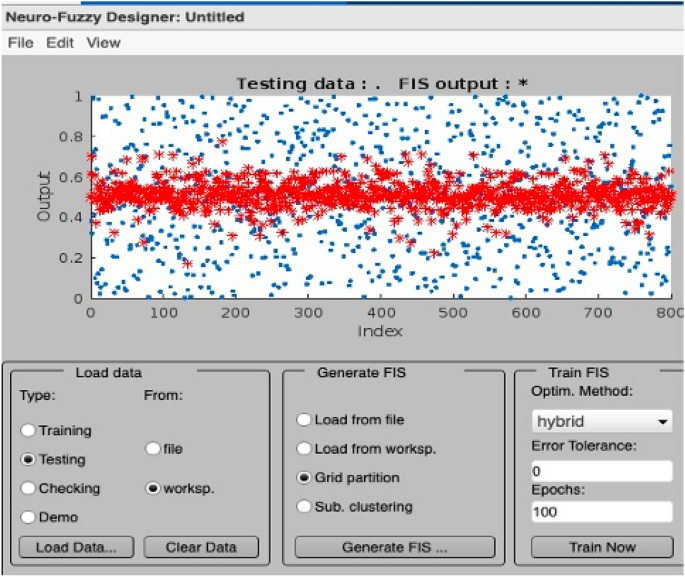Open the Edit menu

pos(59,43)
